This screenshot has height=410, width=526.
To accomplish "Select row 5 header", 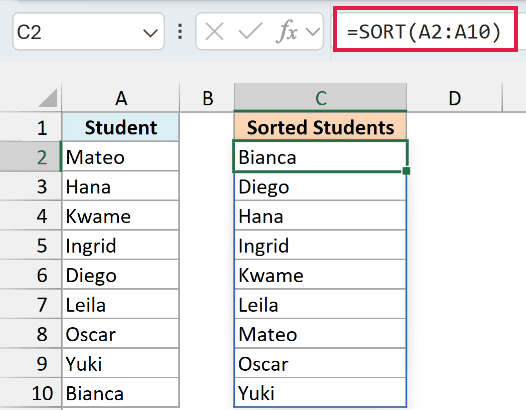I will [31, 245].
